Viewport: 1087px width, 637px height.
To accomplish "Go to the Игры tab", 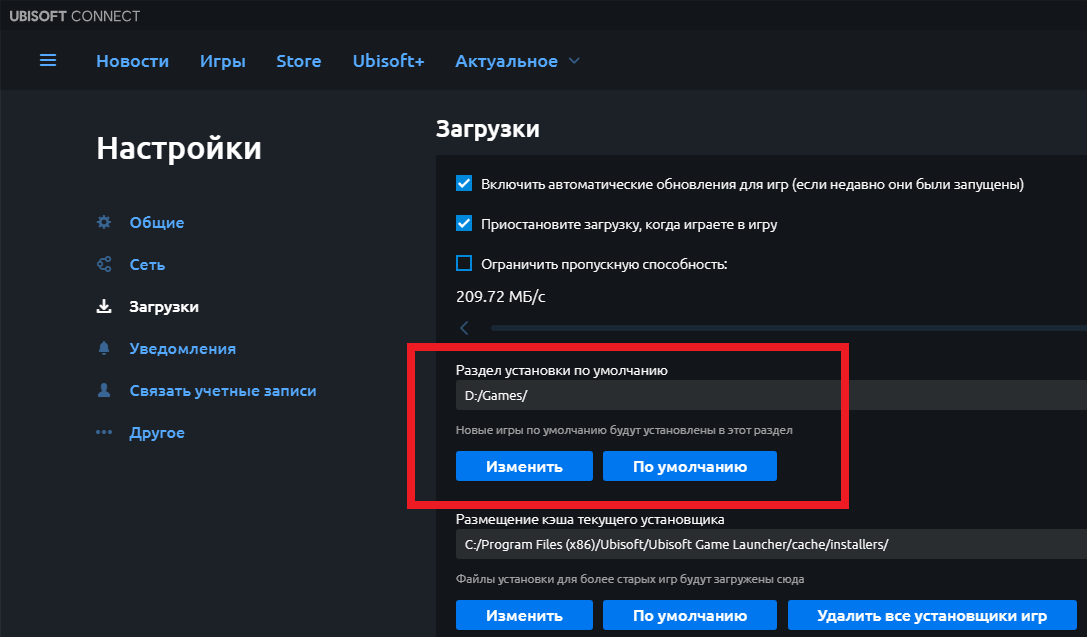I will tap(223, 61).
